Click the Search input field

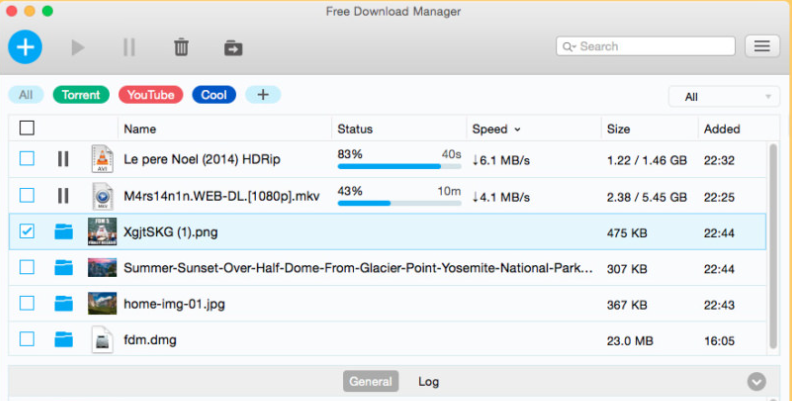(646, 46)
